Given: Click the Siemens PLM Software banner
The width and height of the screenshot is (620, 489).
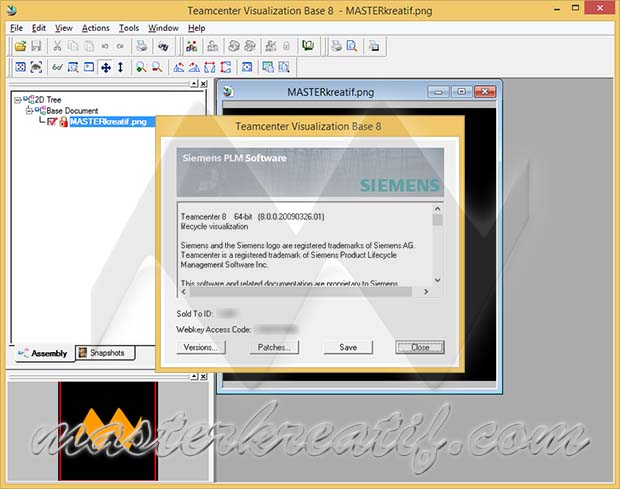Looking at the screenshot, I should coord(310,172).
